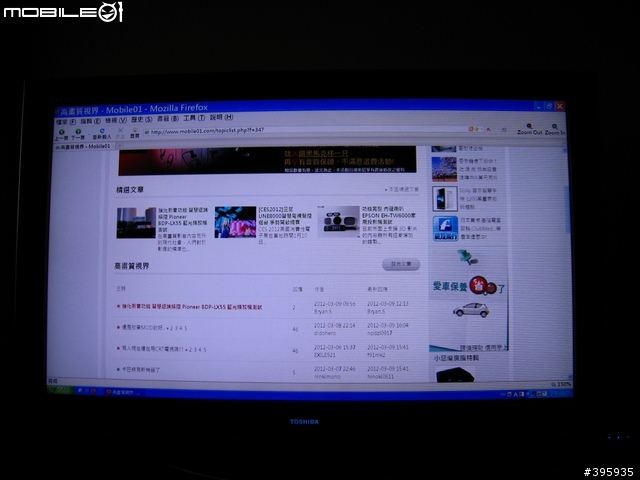Click the blue F app icon in sidebar
Viewport: 640px width, 480px height.
(x=445, y=228)
